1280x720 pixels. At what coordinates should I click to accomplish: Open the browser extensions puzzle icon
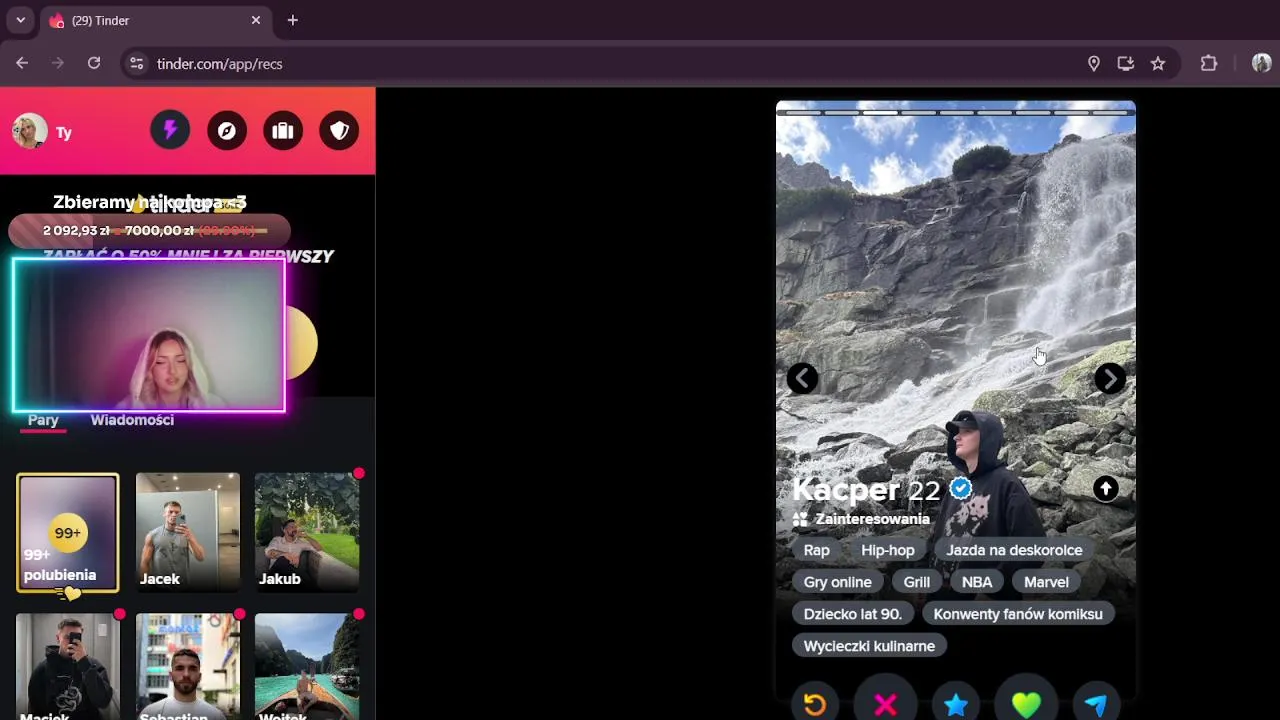tap(1209, 63)
